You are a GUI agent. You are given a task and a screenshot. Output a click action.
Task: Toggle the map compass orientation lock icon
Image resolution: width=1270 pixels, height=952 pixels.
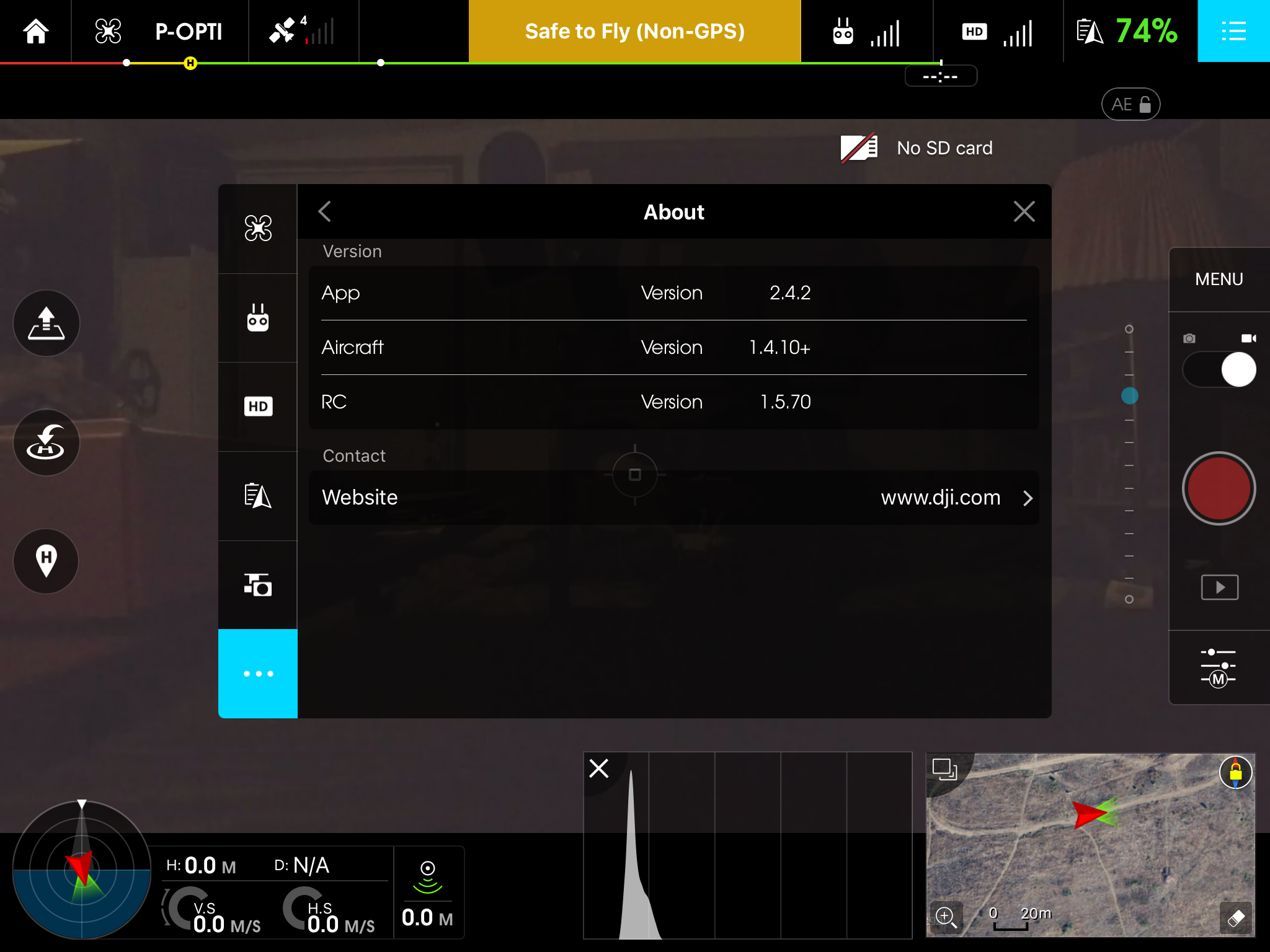coord(1235,772)
